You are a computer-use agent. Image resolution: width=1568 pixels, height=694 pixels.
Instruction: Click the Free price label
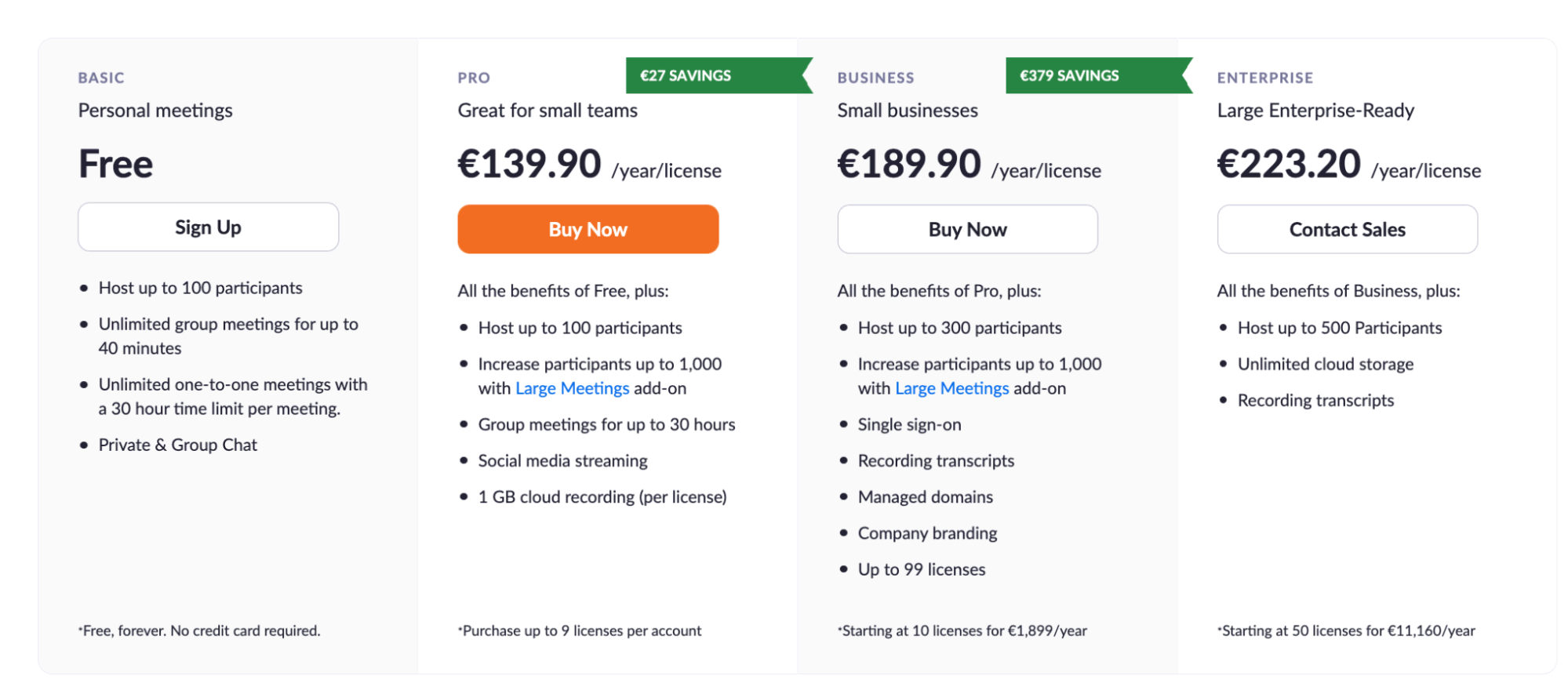pyautogui.click(x=115, y=163)
